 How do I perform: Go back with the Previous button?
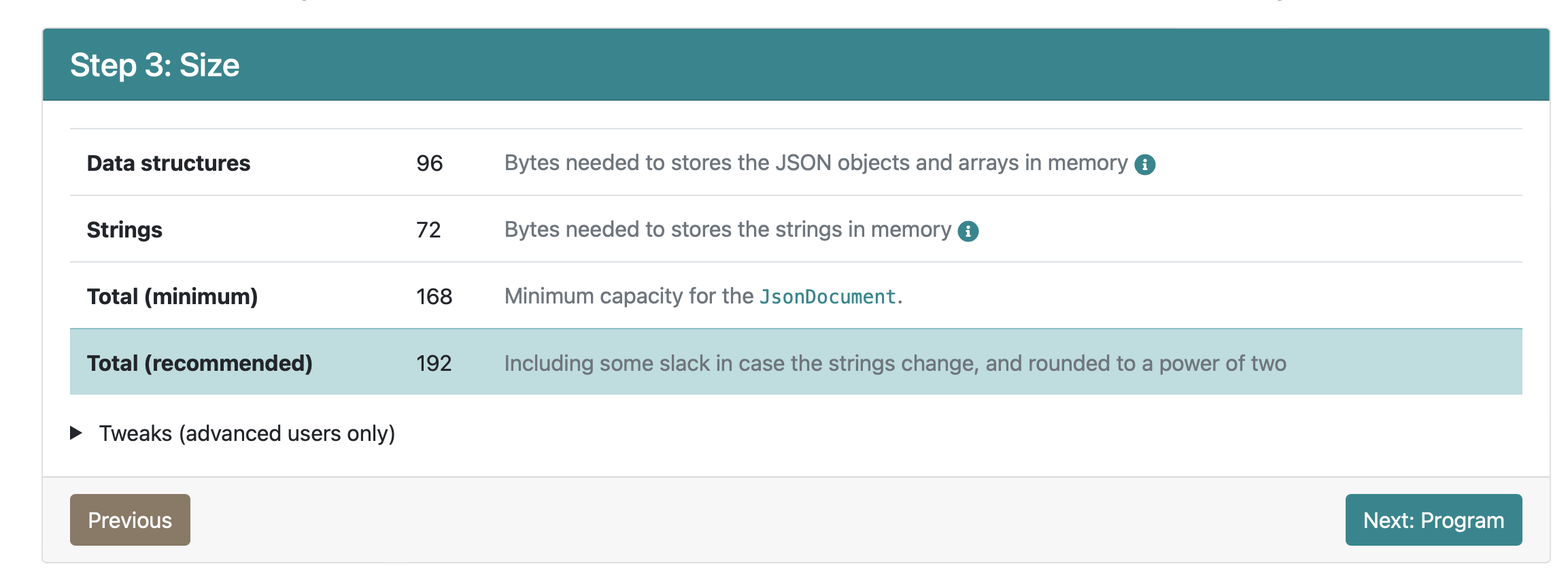130,520
